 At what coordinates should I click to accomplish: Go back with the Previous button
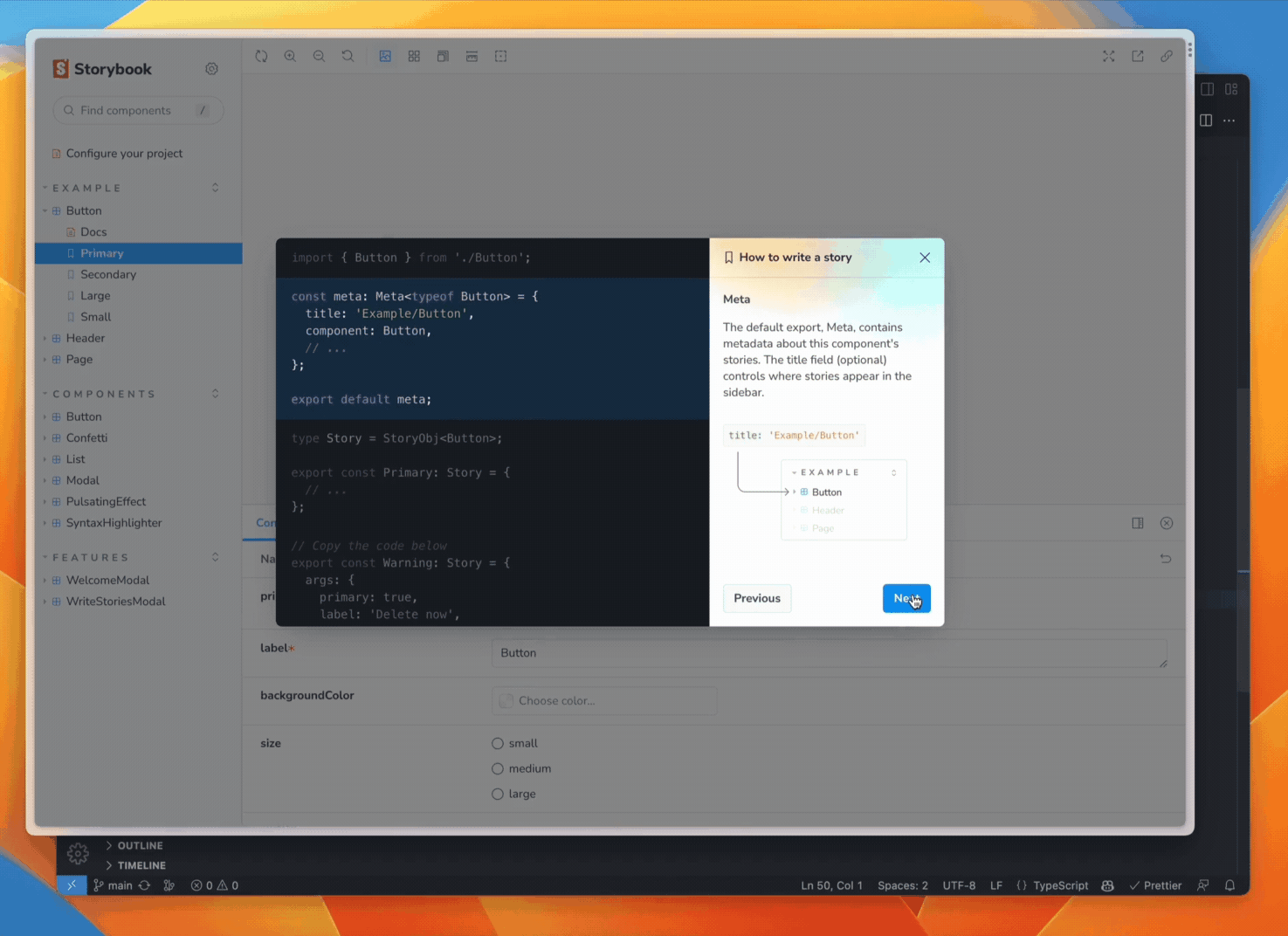point(757,598)
